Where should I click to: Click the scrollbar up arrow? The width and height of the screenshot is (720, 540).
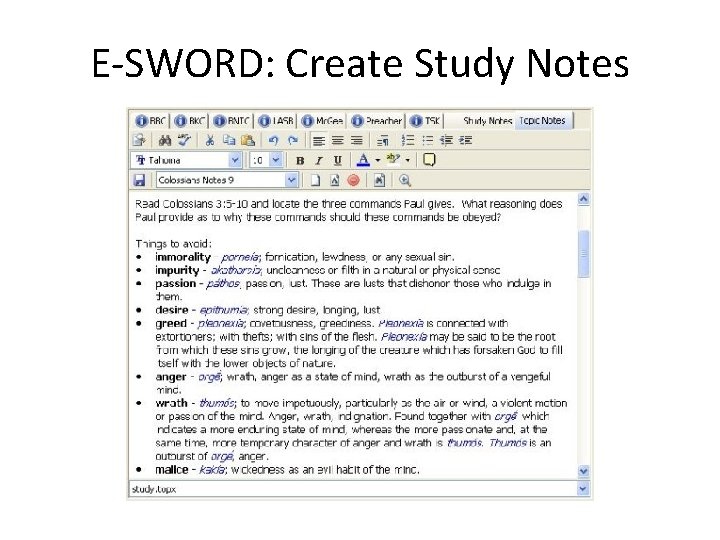tap(584, 199)
